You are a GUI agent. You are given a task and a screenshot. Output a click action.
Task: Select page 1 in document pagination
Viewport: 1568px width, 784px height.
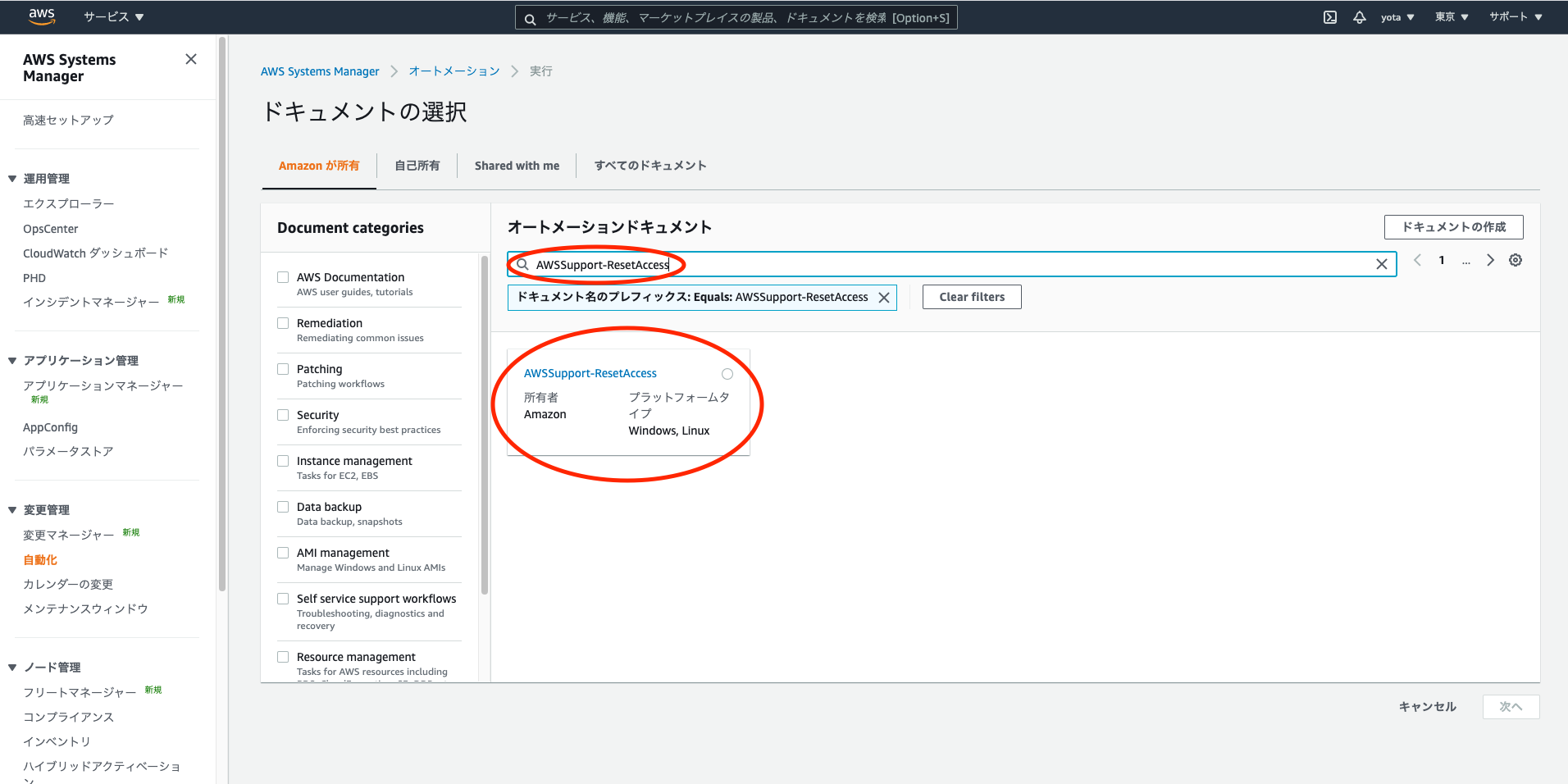pos(1442,260)
